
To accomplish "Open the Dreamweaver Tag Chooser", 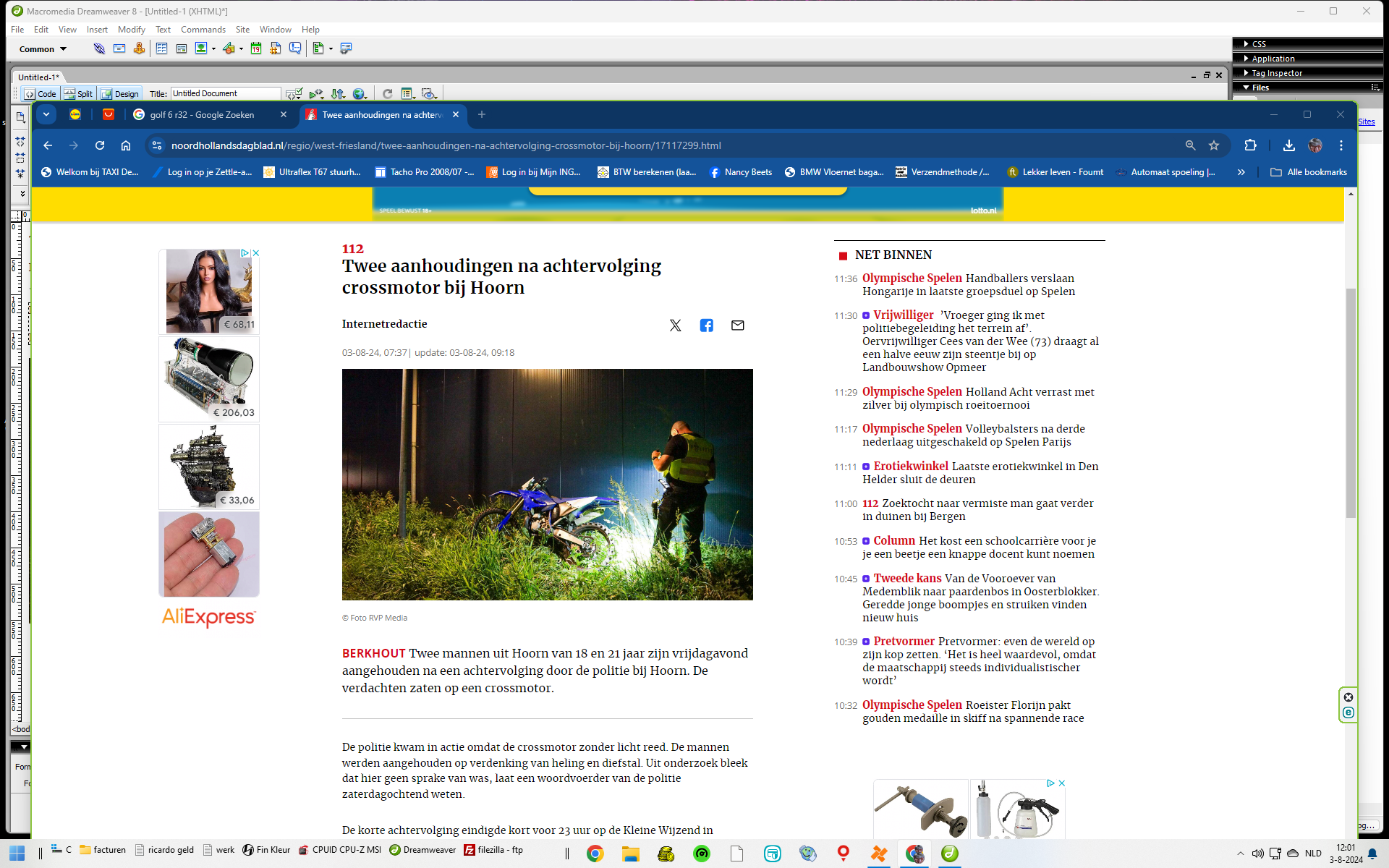I will pyautogui.click(x=346, y=48).
